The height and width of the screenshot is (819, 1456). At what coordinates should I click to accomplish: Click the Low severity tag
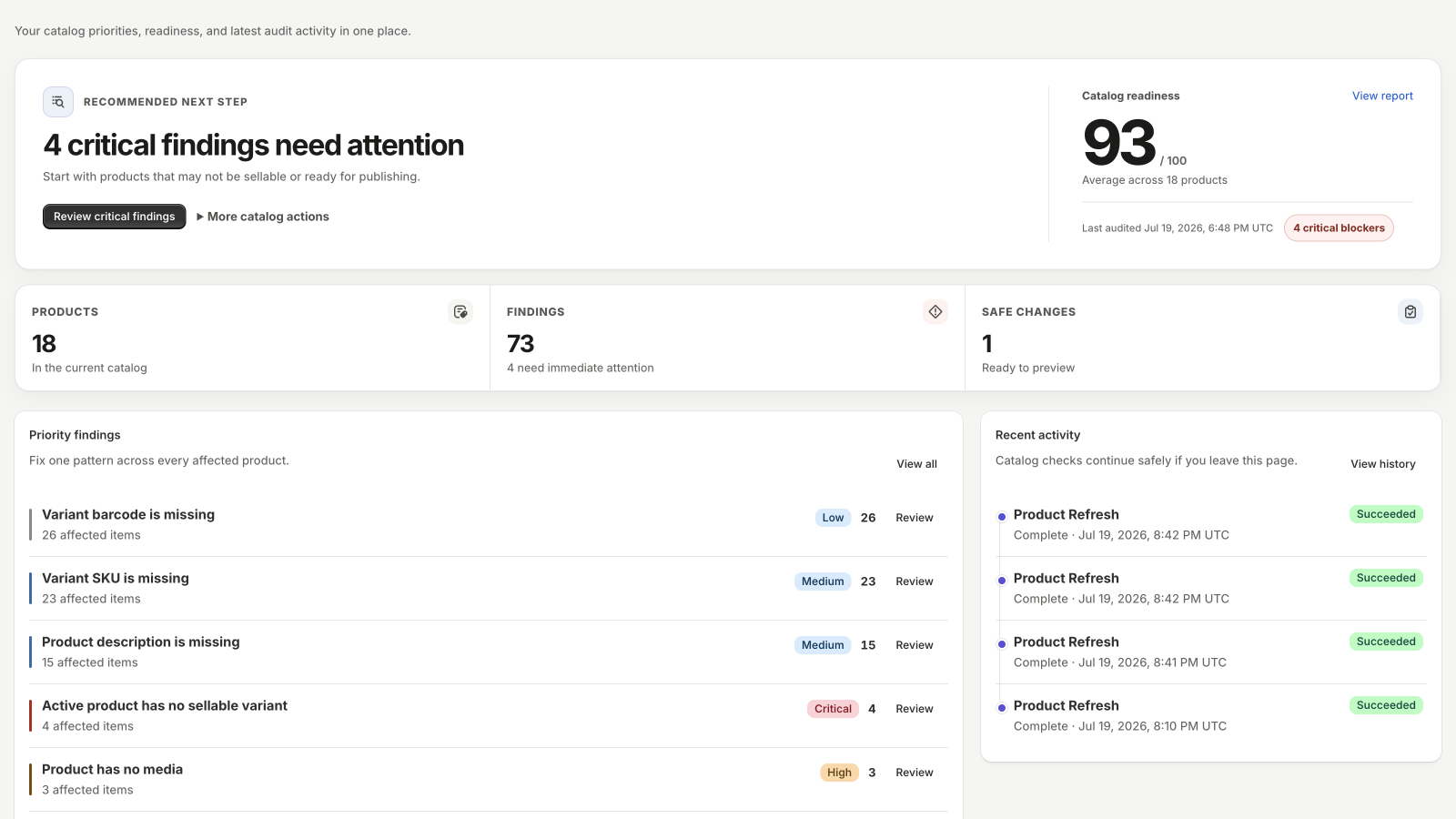[833, 518]
